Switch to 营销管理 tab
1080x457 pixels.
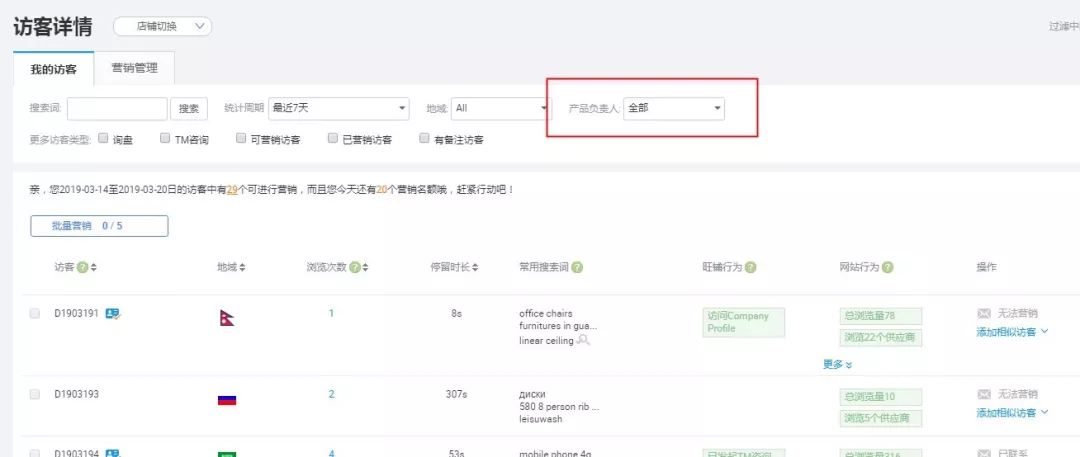(134, 68)
